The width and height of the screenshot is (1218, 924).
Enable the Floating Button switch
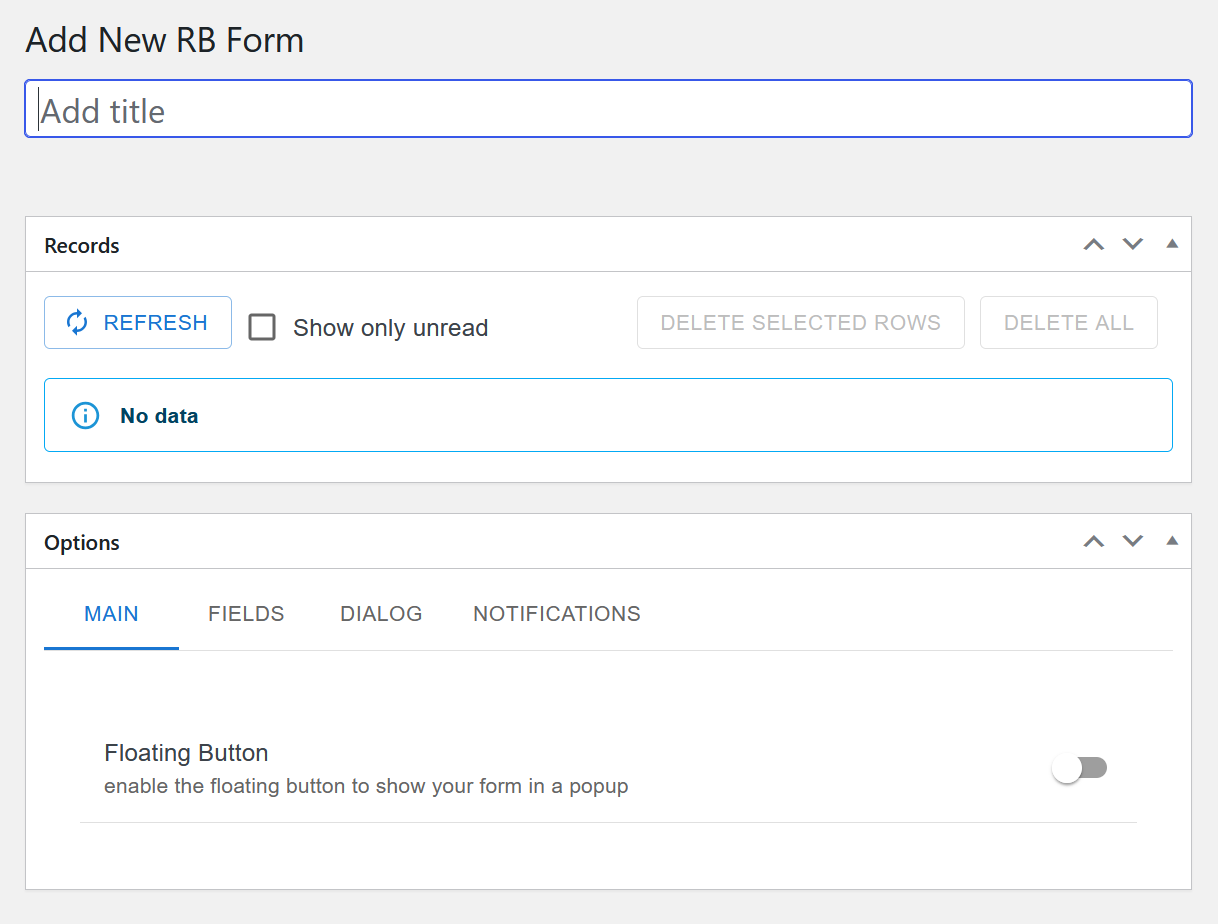pyautogui.click(x=1080, y=768)
